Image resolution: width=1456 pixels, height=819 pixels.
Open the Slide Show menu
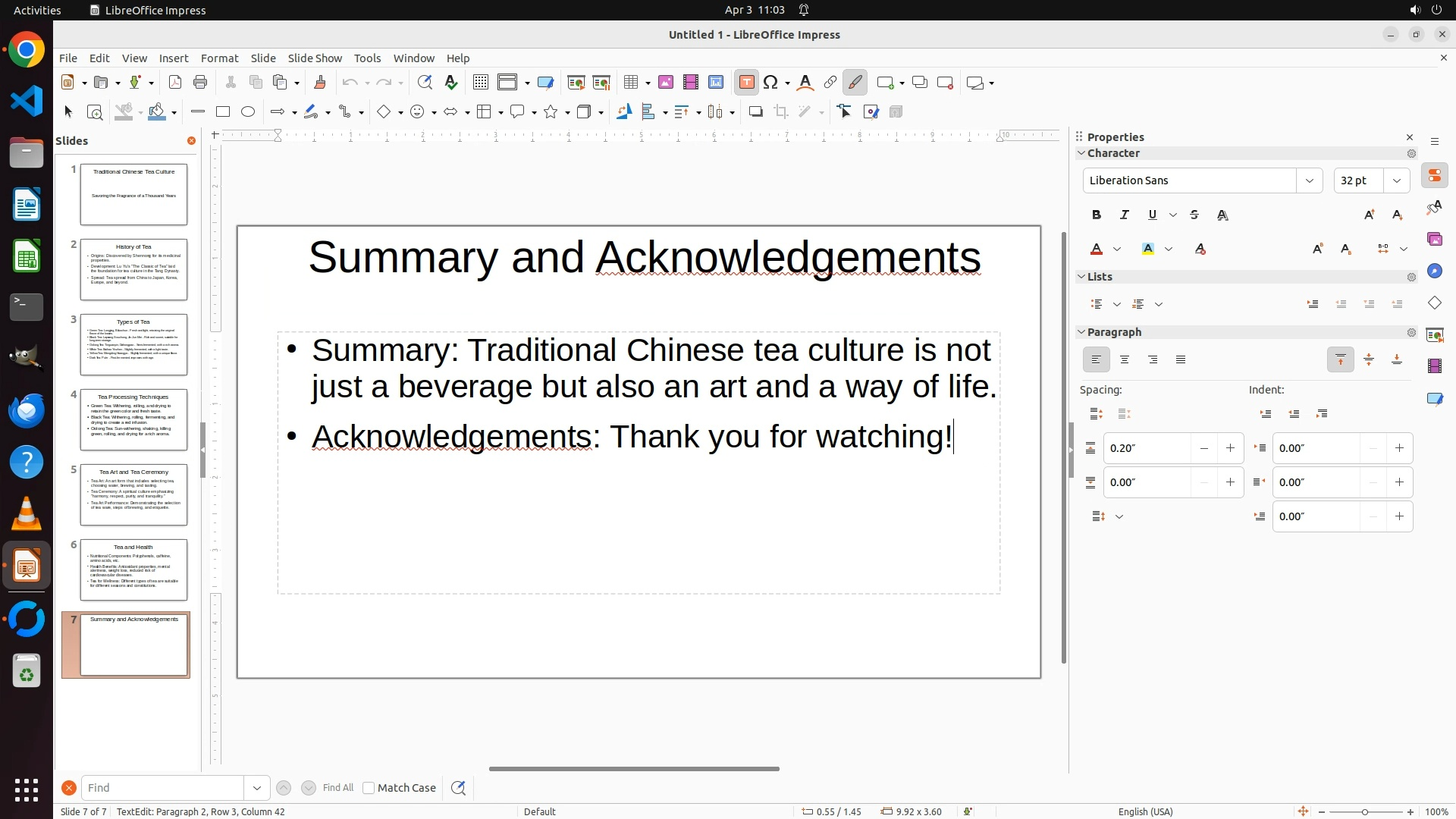coord(315,58)
